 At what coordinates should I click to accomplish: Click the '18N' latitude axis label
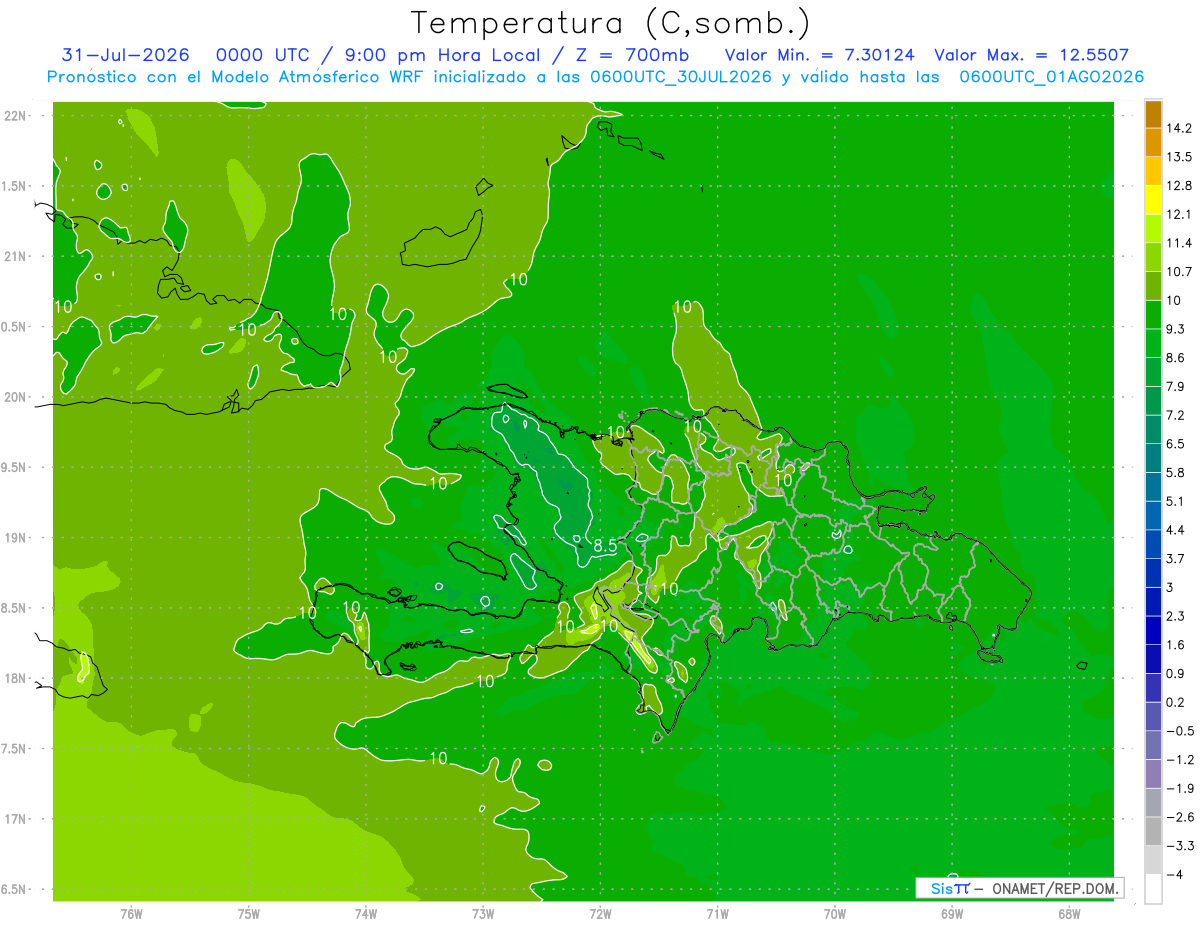[16, 678]
